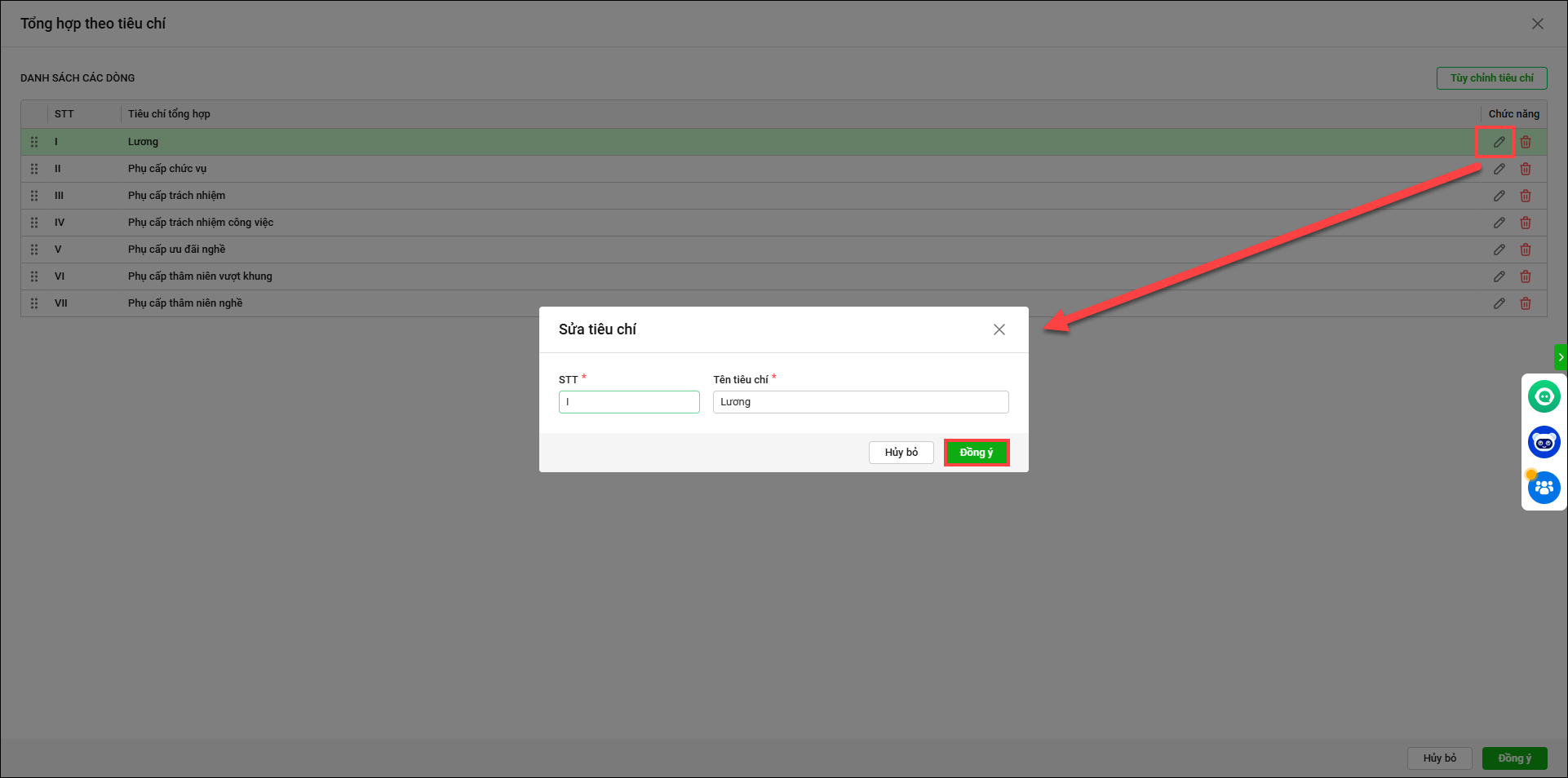
Task: Edit the Phụ cấp ưu đãi nghề row
Action: [x=1499, y=250]
